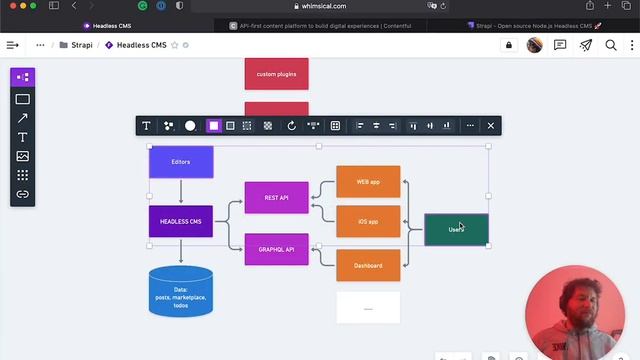Click the group into grid icon
Viewport: 640px width, 360px height.
click(335, 126)
